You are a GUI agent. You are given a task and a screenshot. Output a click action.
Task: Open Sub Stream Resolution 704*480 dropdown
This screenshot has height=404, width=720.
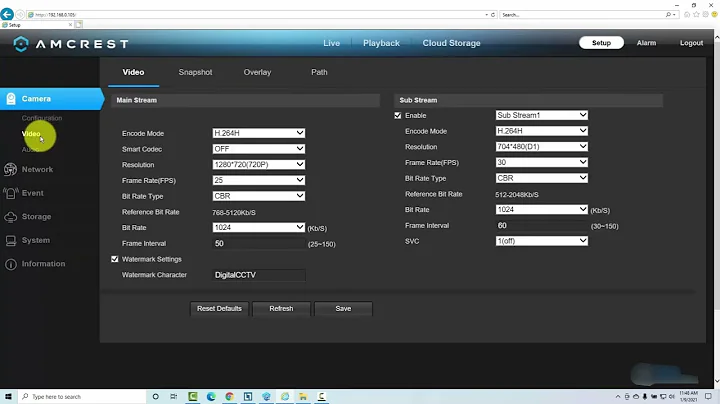click(541, 147)
